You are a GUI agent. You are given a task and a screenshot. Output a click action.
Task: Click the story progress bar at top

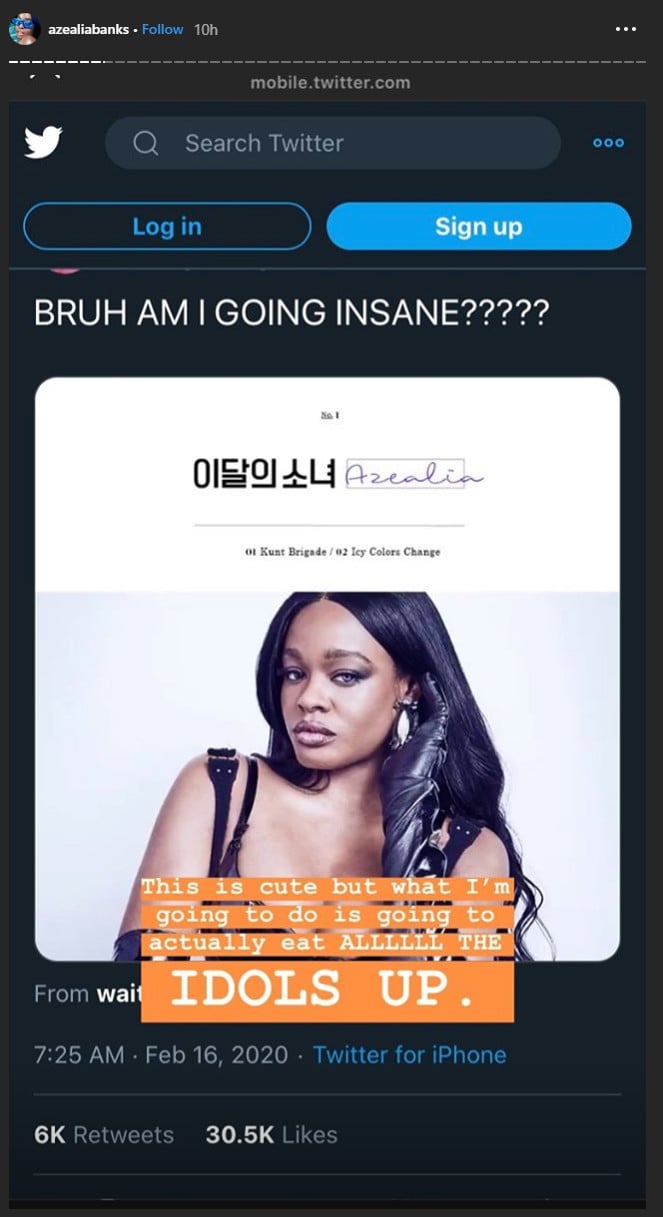click(331, 61)
